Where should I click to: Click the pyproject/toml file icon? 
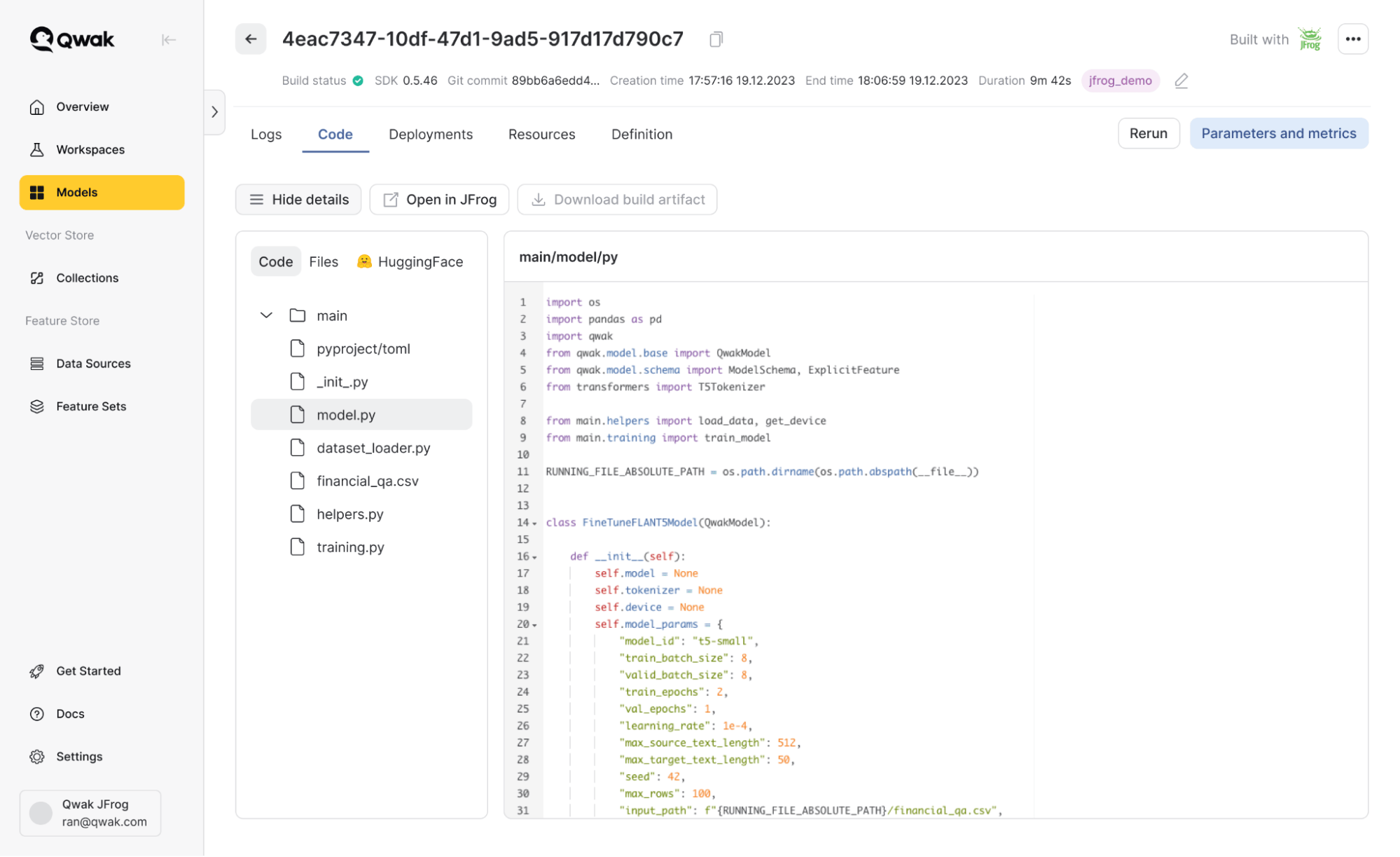298,348
